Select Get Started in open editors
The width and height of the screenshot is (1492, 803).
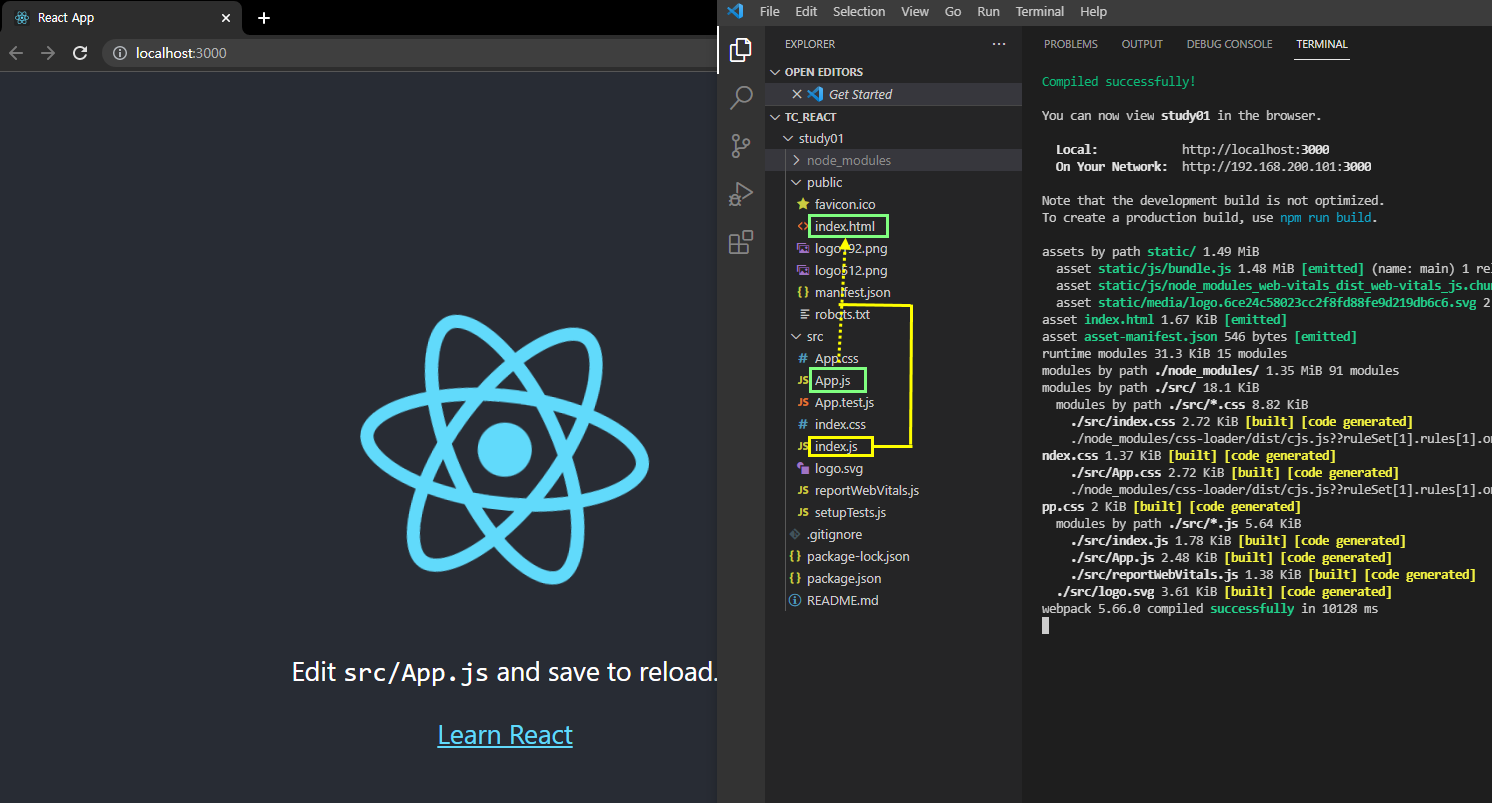point(894,94)
